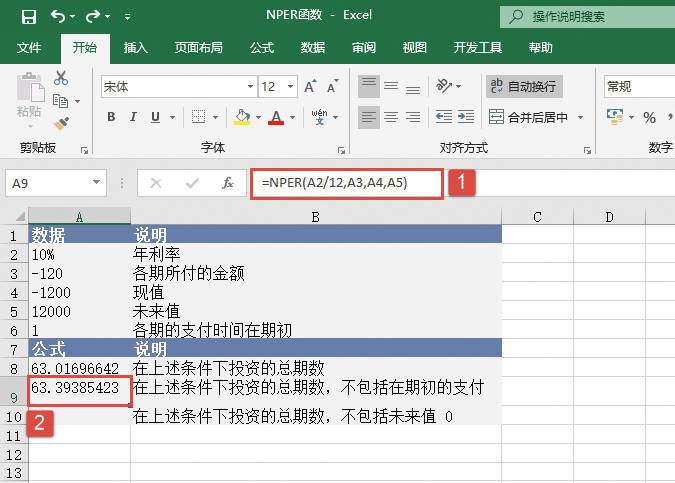Expand the Borders dropdown arrow
This screenshot has width=675, height=483.
[x=215, y=117]
